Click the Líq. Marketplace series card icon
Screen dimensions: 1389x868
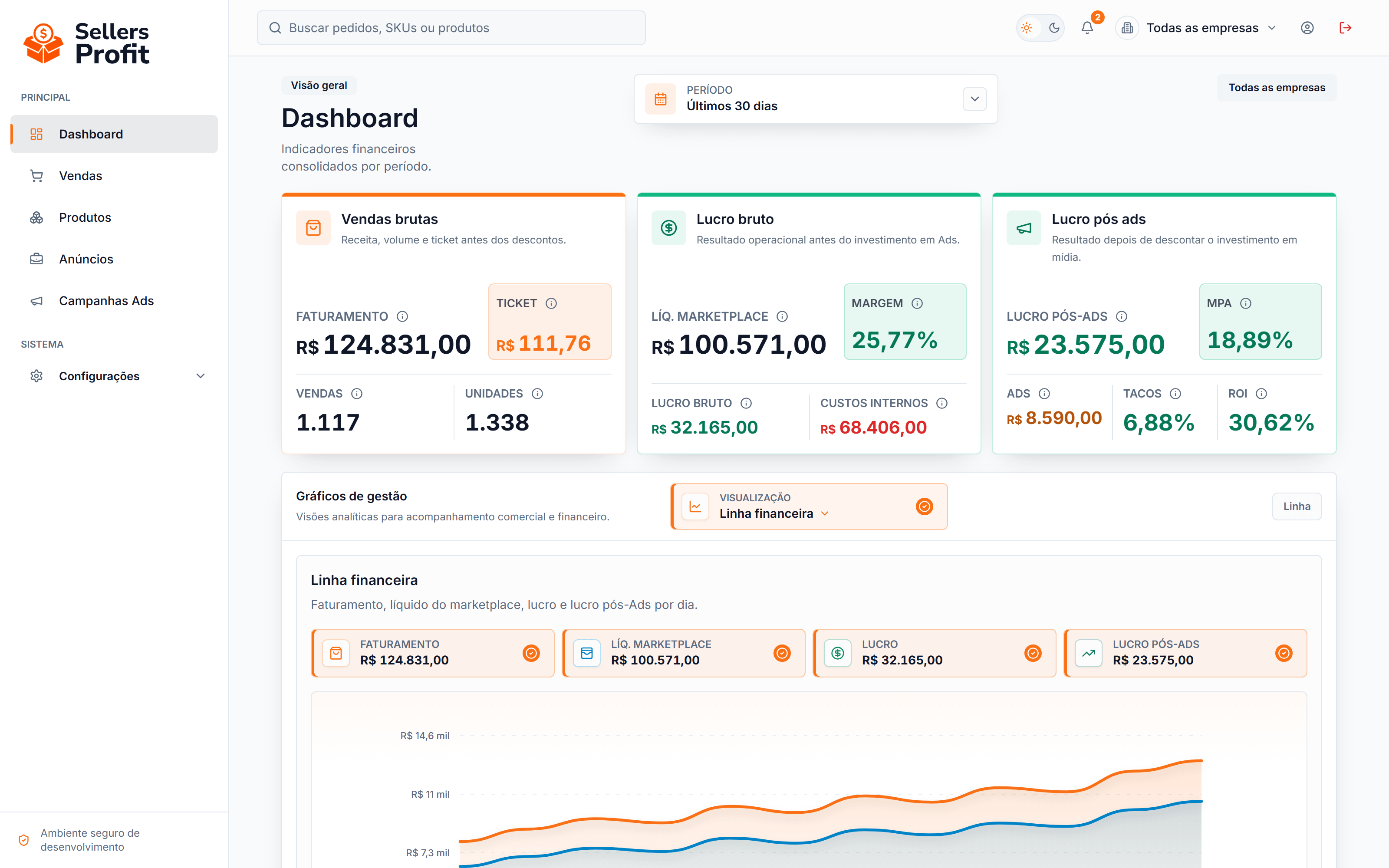pos(586,653)
